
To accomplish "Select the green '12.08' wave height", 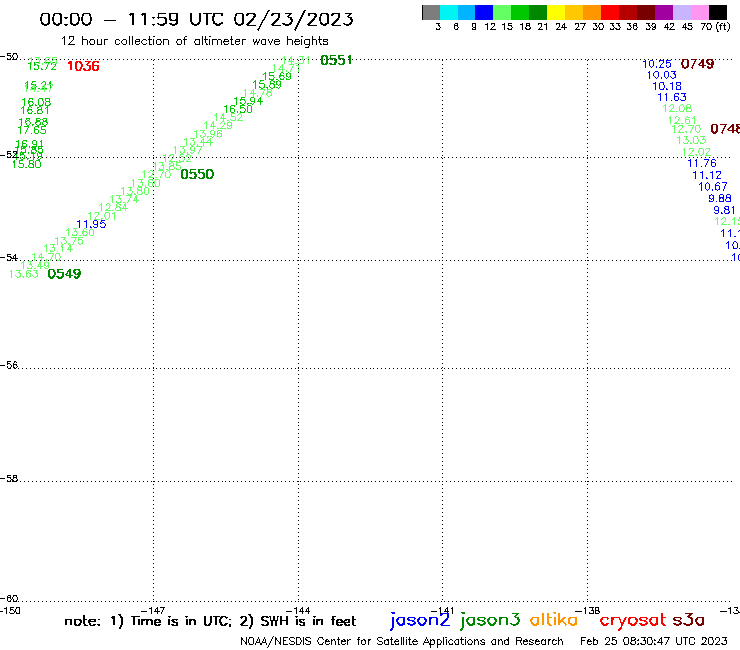I will click(x=677, y=109).
